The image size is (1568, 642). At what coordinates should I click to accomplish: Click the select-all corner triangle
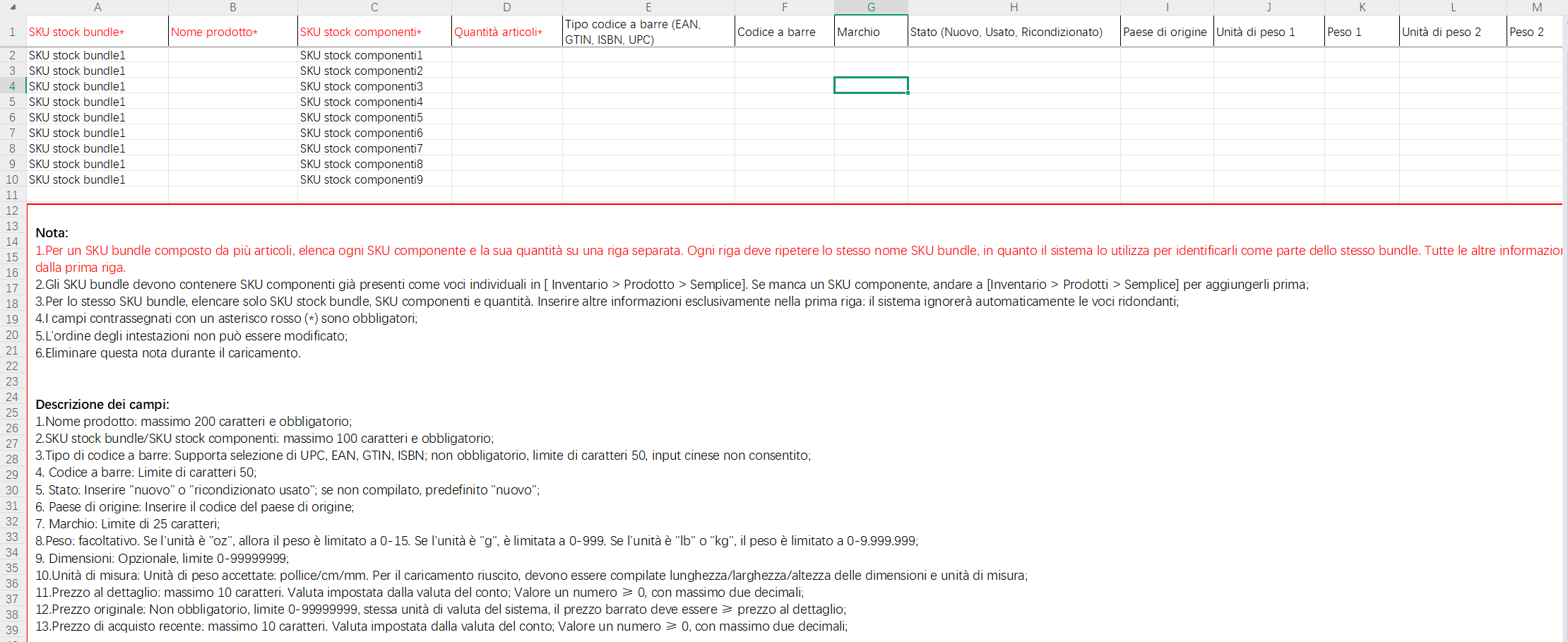pos(13,7)
